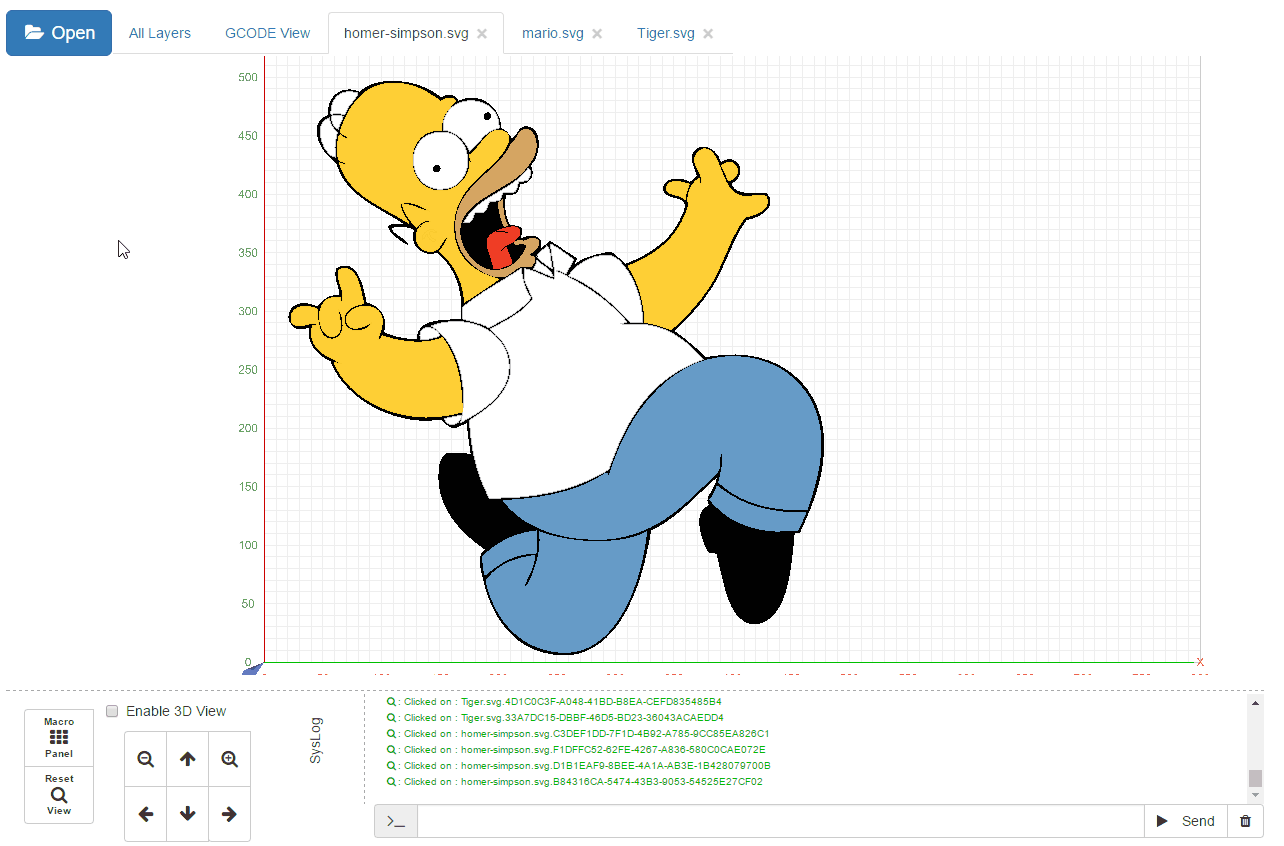Select the Tiger.svg tab

(x=665, y=33)
